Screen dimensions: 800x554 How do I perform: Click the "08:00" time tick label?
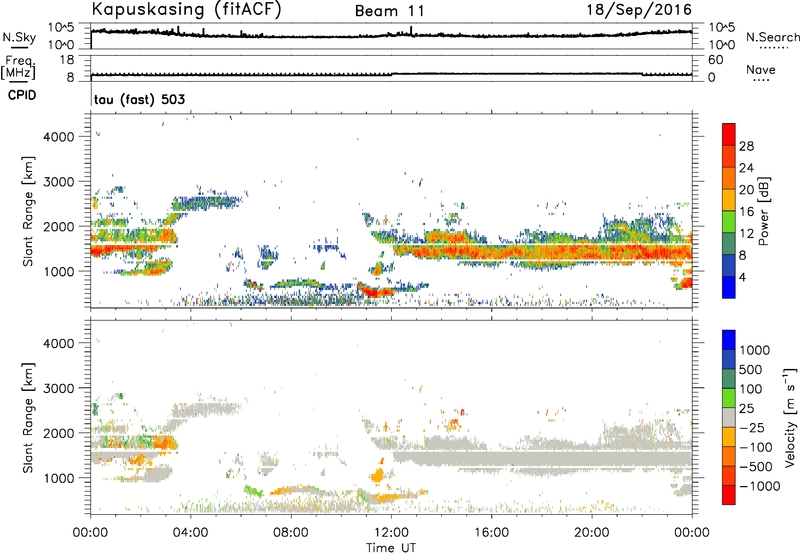click(x=291, y=533)
